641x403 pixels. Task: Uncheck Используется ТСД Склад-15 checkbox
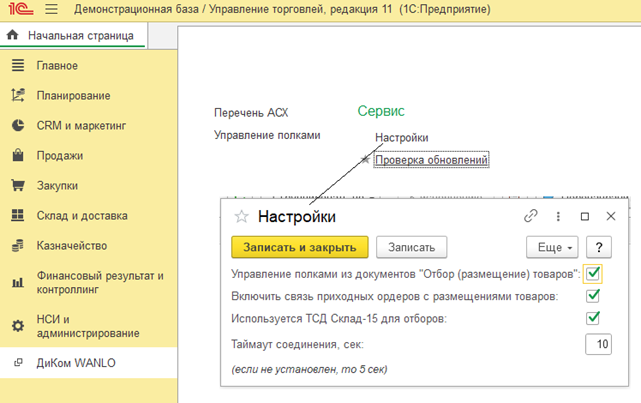pyautogui.click(x=593, y=318)
